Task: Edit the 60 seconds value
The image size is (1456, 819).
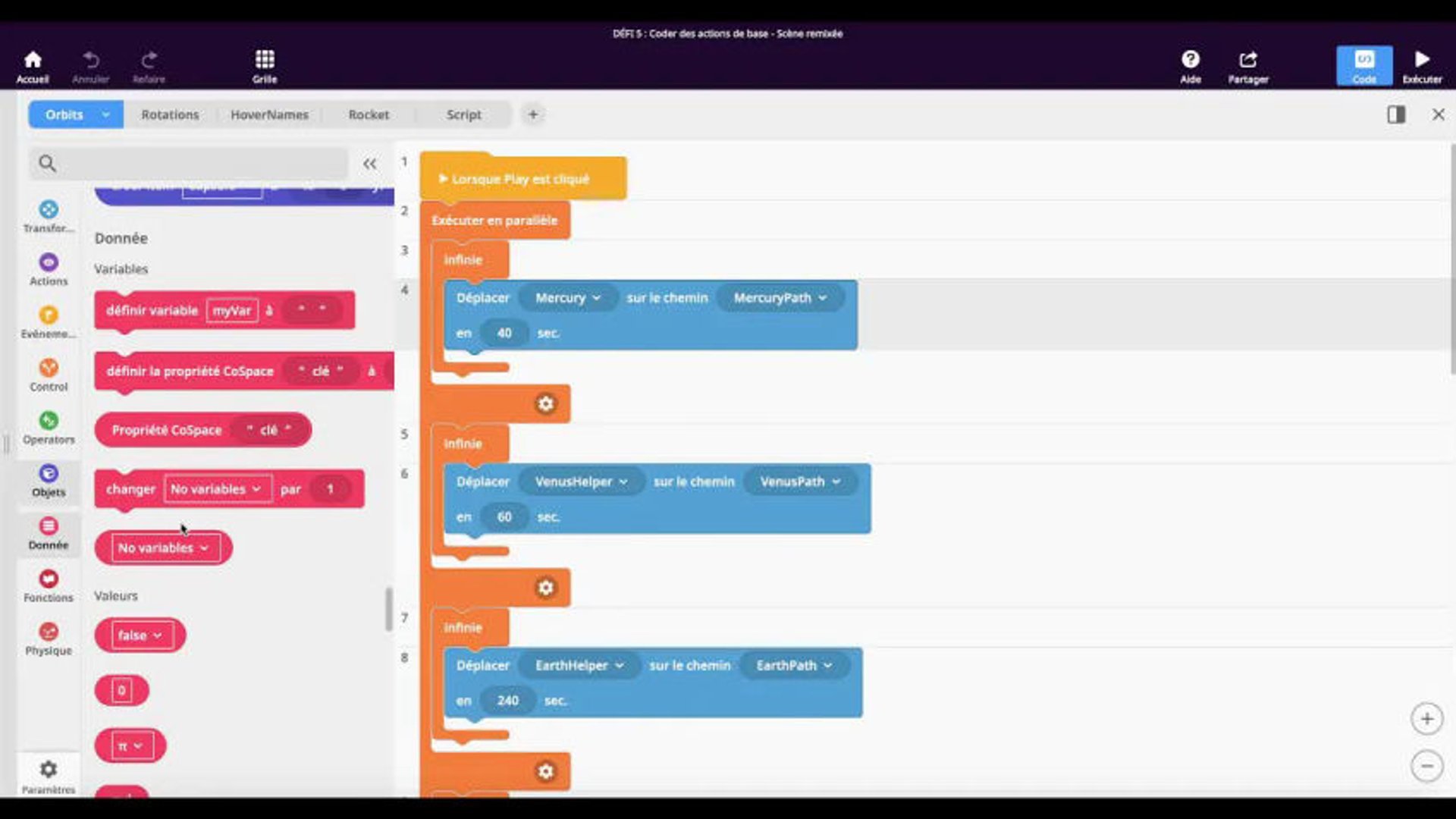Action: [504, 517]
